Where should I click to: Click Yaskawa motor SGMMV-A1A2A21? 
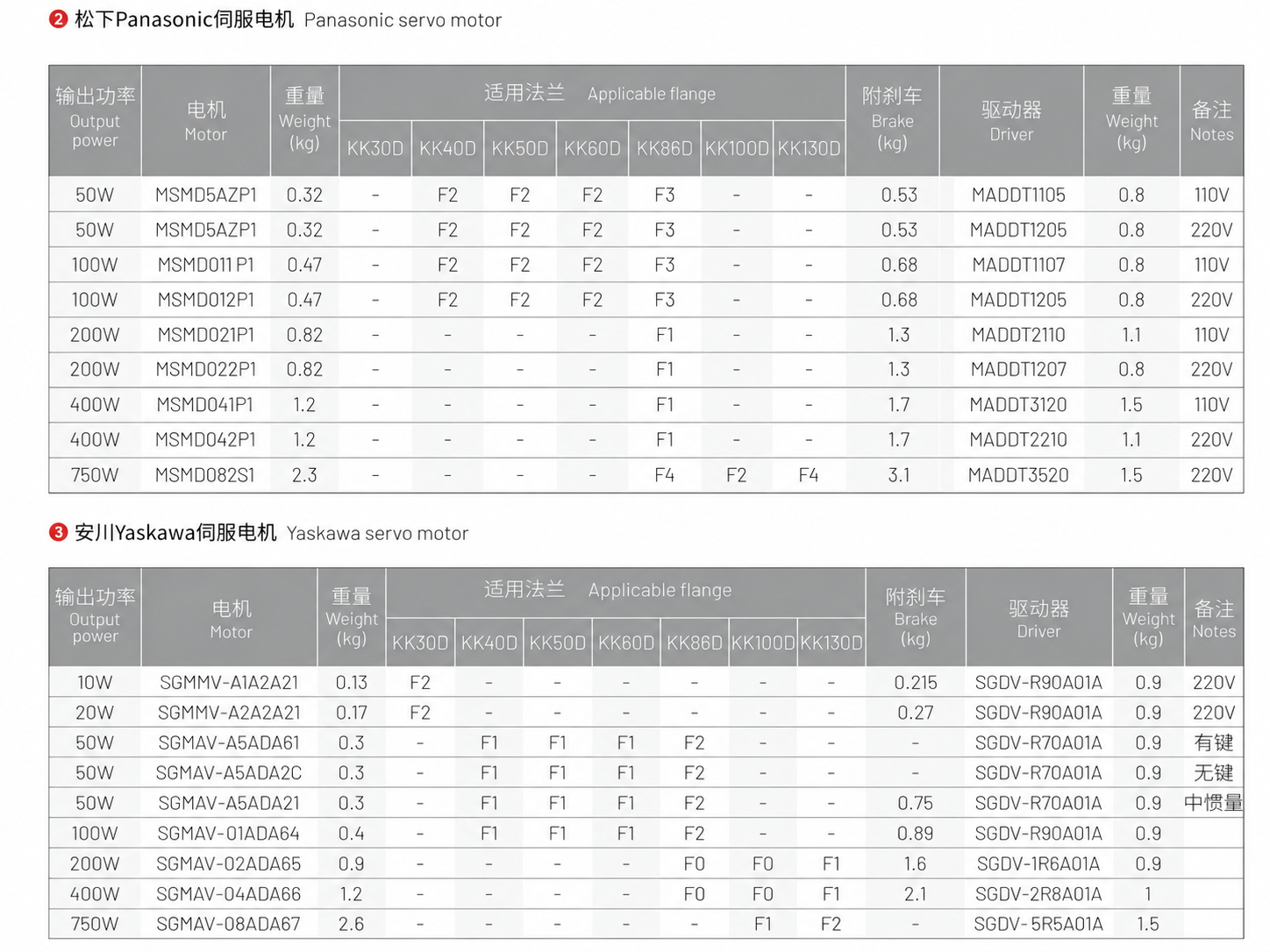(x=229, y=682)
